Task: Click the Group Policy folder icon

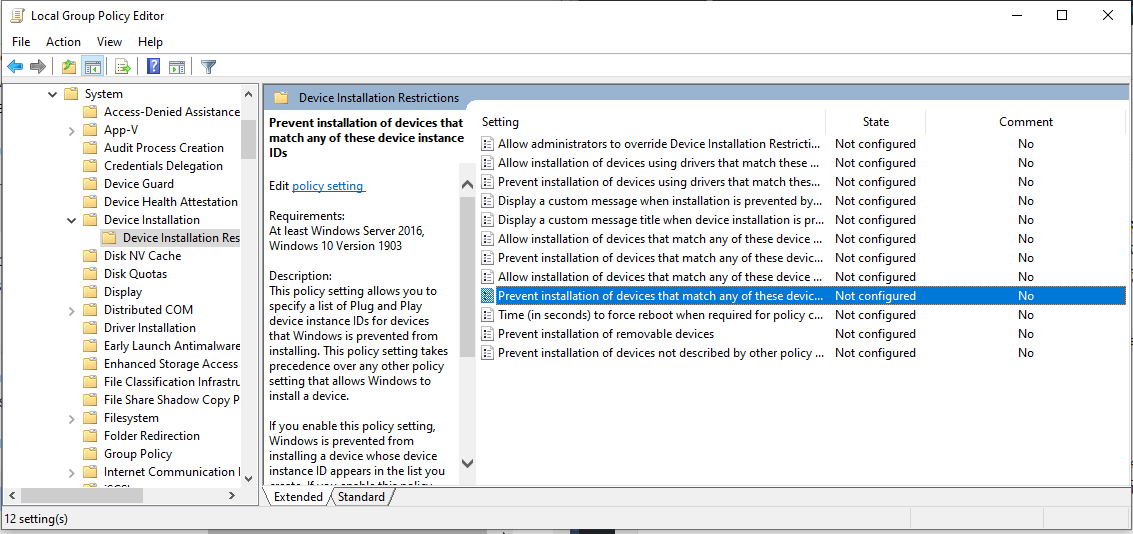Action: click(90, 454)
